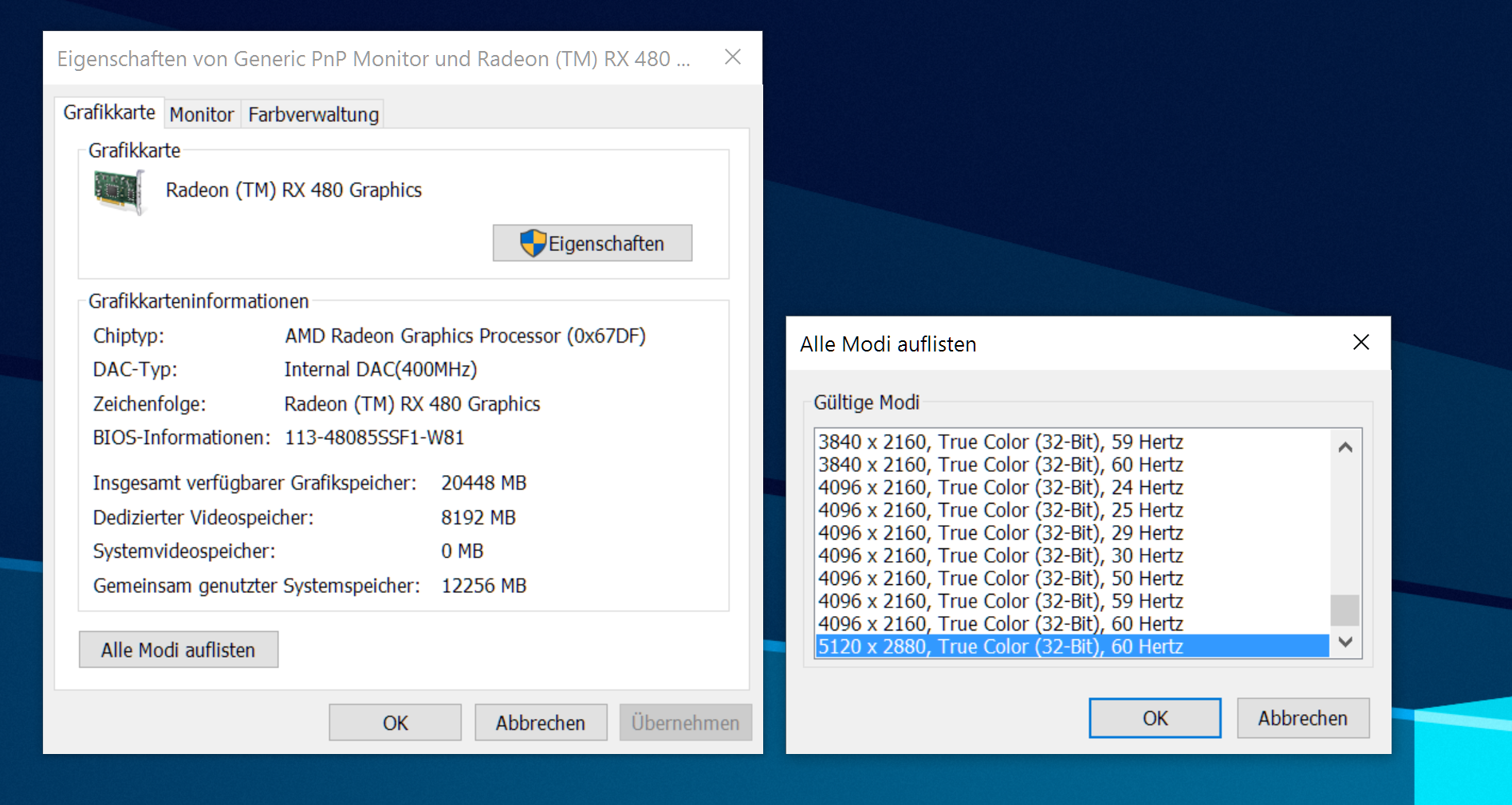Select the Grafikkarte tab

(109, 112)
